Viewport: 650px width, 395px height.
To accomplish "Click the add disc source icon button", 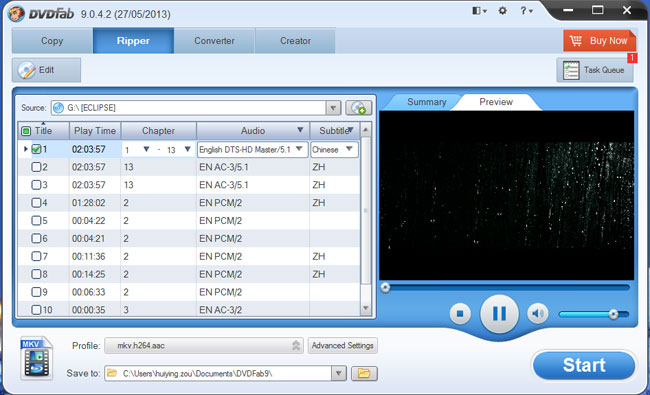I will [359, 108].
